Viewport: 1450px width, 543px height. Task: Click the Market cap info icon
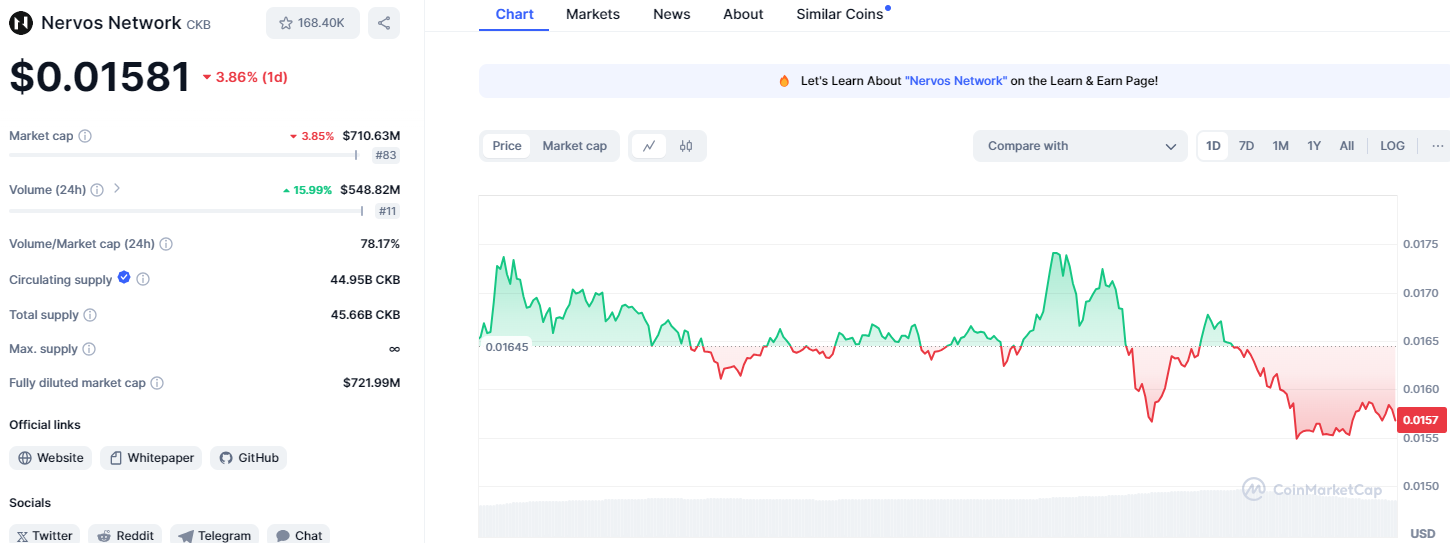point(85,136)
